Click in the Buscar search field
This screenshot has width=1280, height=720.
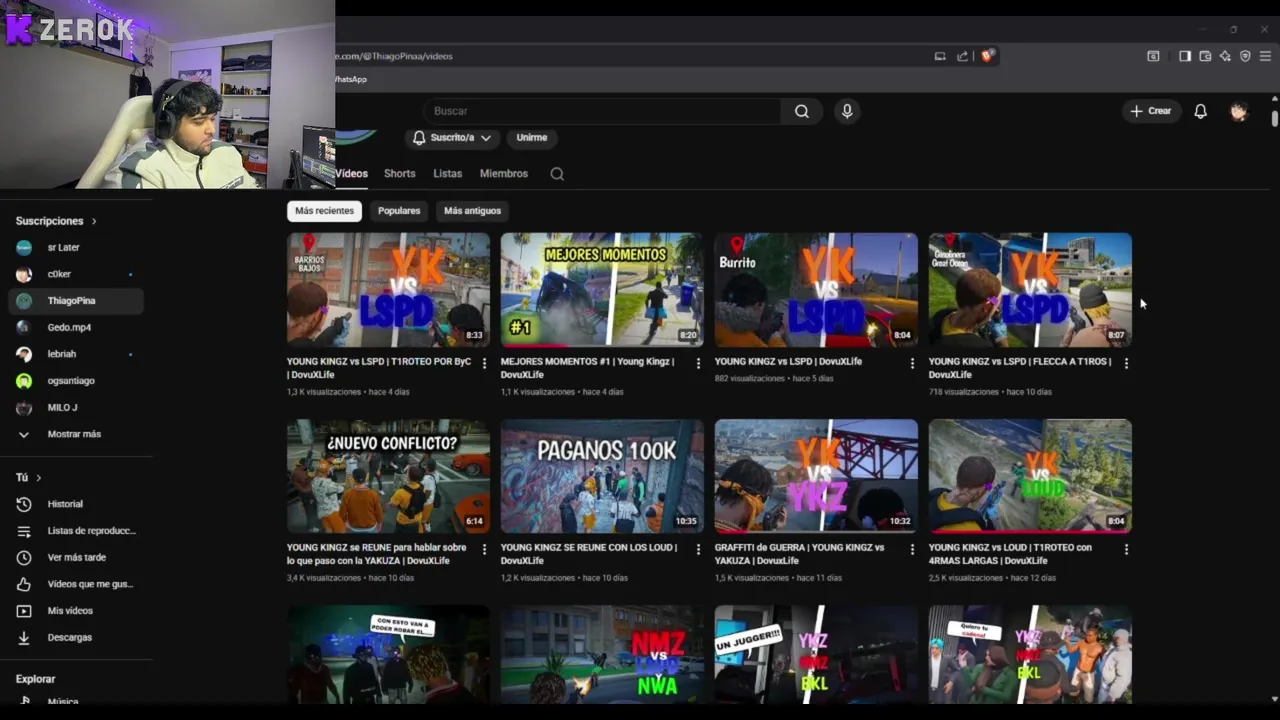[x=602, y=111]
